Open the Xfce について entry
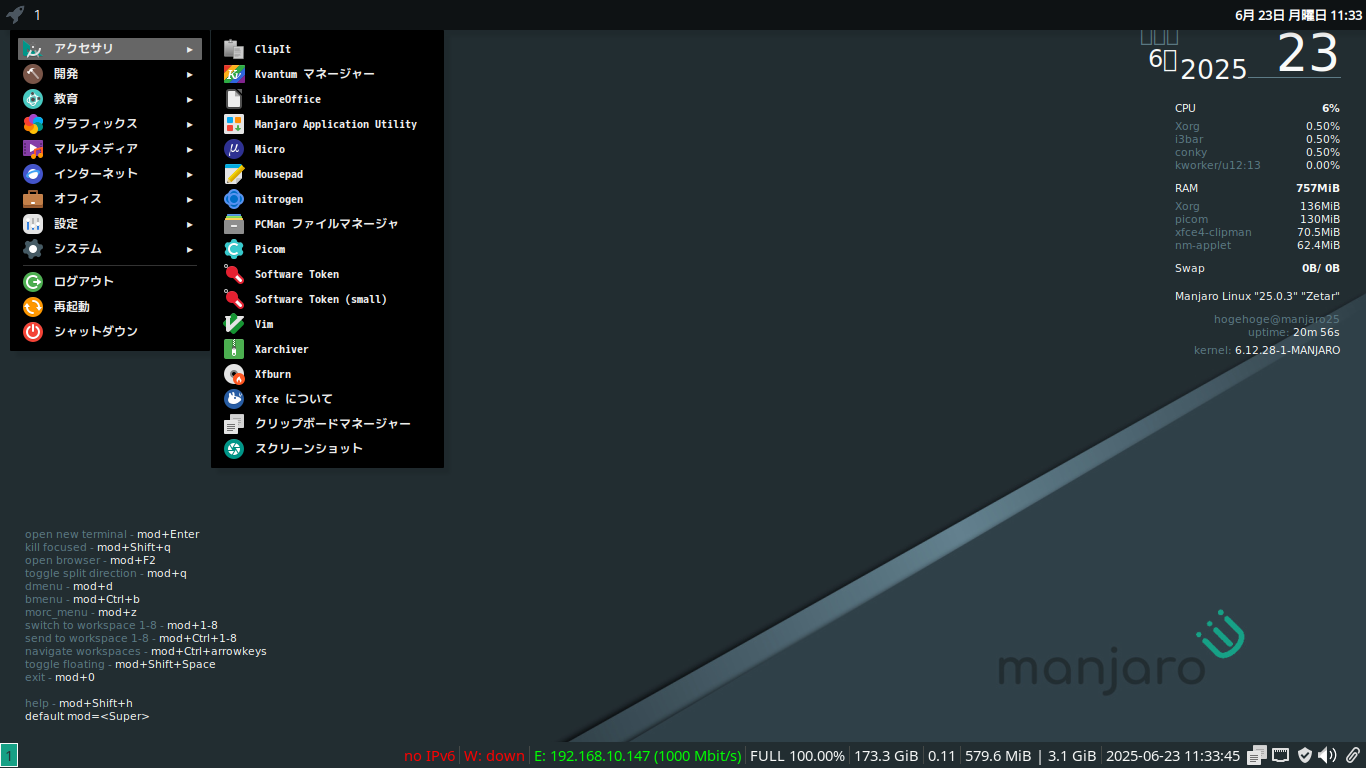 (327, 399)
